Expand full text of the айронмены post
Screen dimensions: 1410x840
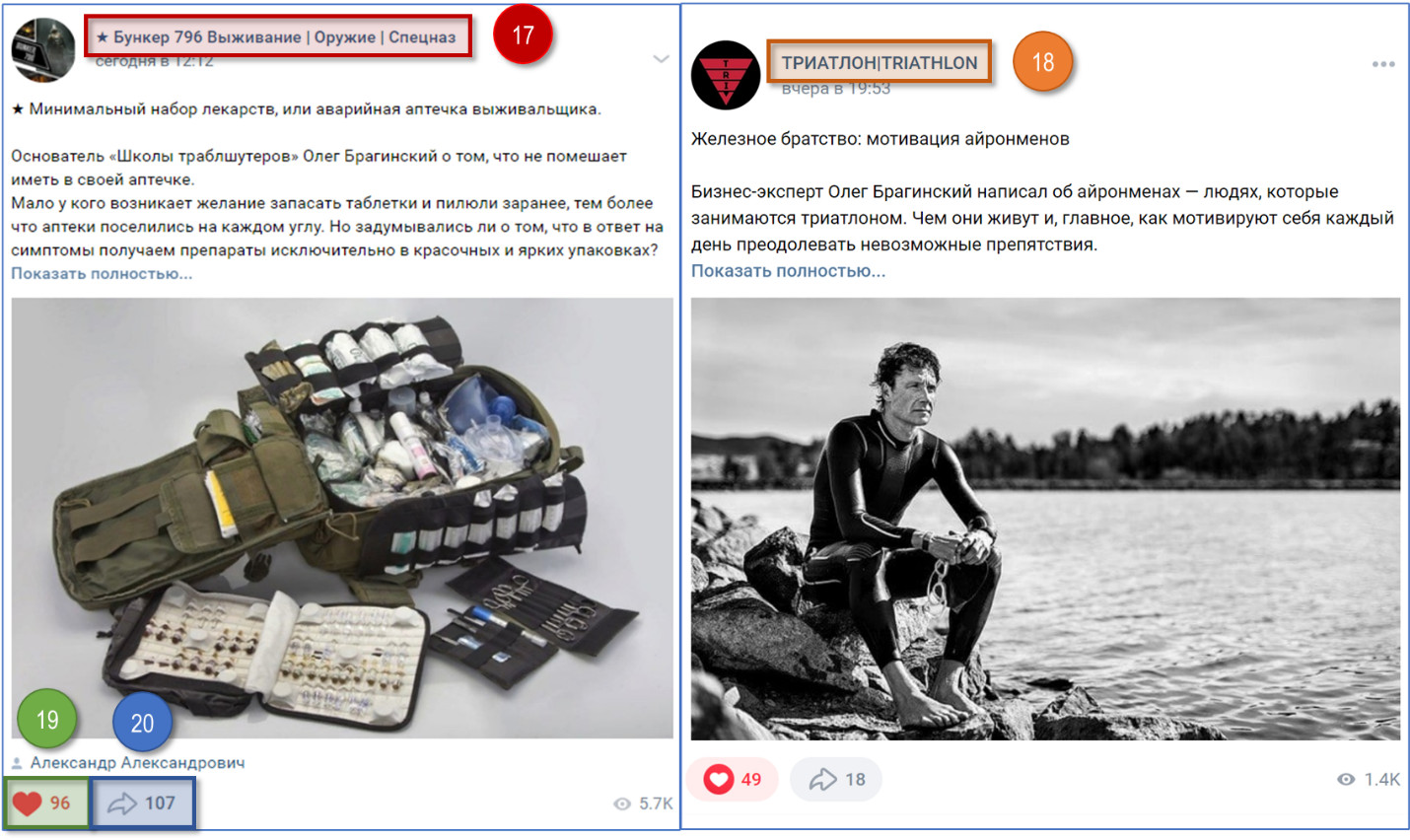tap(788, 270)
